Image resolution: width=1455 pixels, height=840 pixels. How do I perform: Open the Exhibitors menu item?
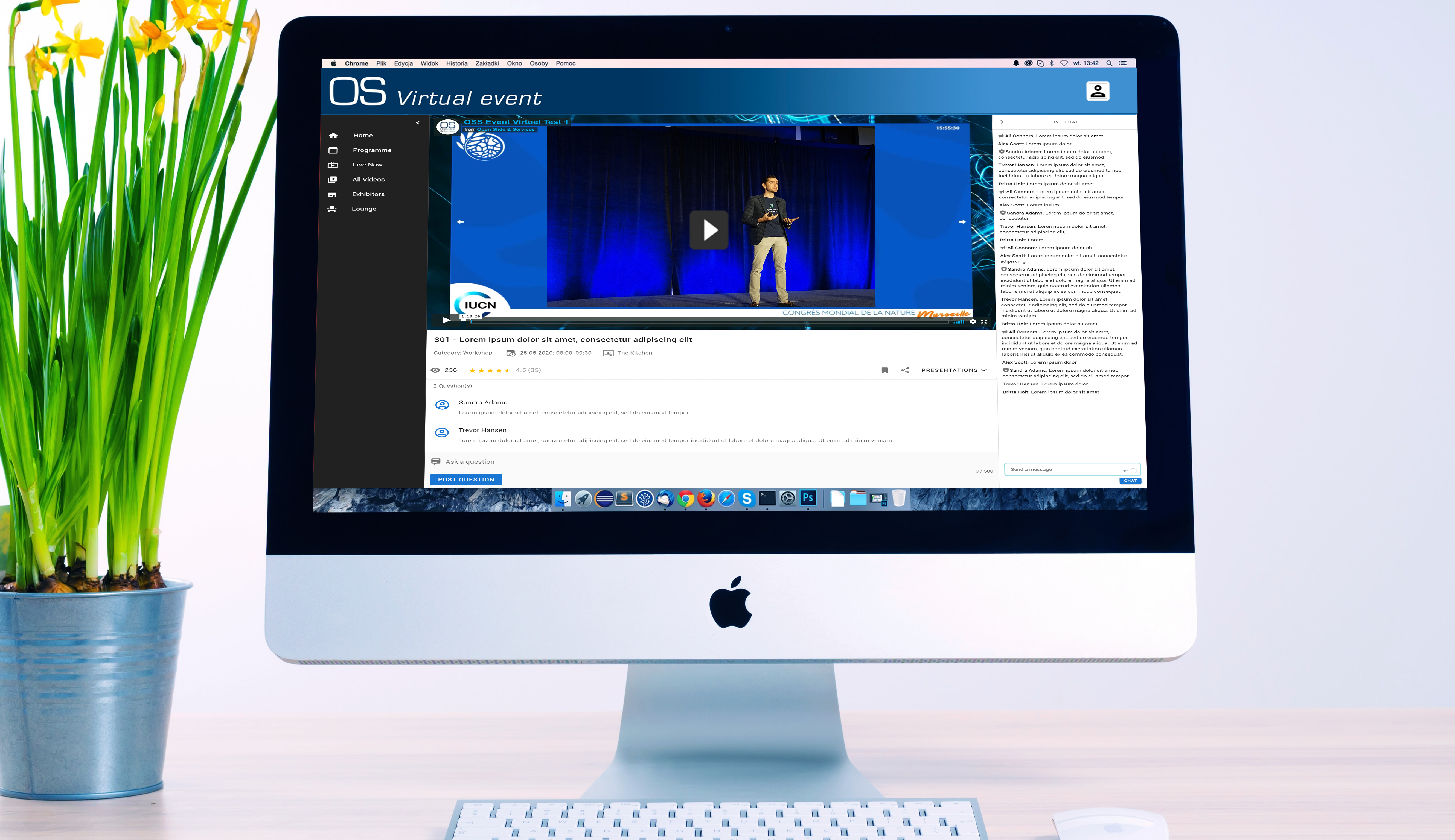(x=368, y=194)
